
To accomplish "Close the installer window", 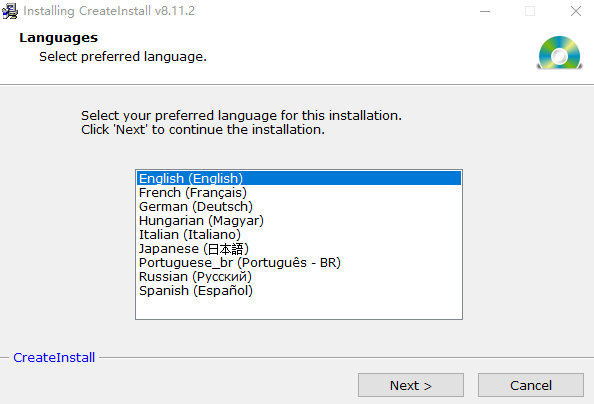I will 576,11.
